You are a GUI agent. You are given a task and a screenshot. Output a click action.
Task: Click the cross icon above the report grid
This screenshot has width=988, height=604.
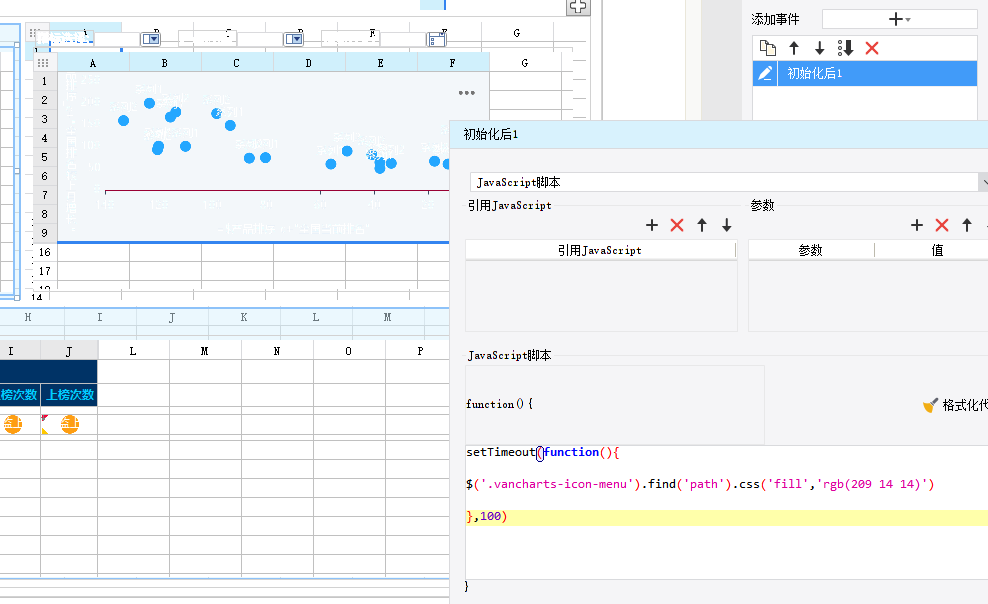[x=578, y=7]
